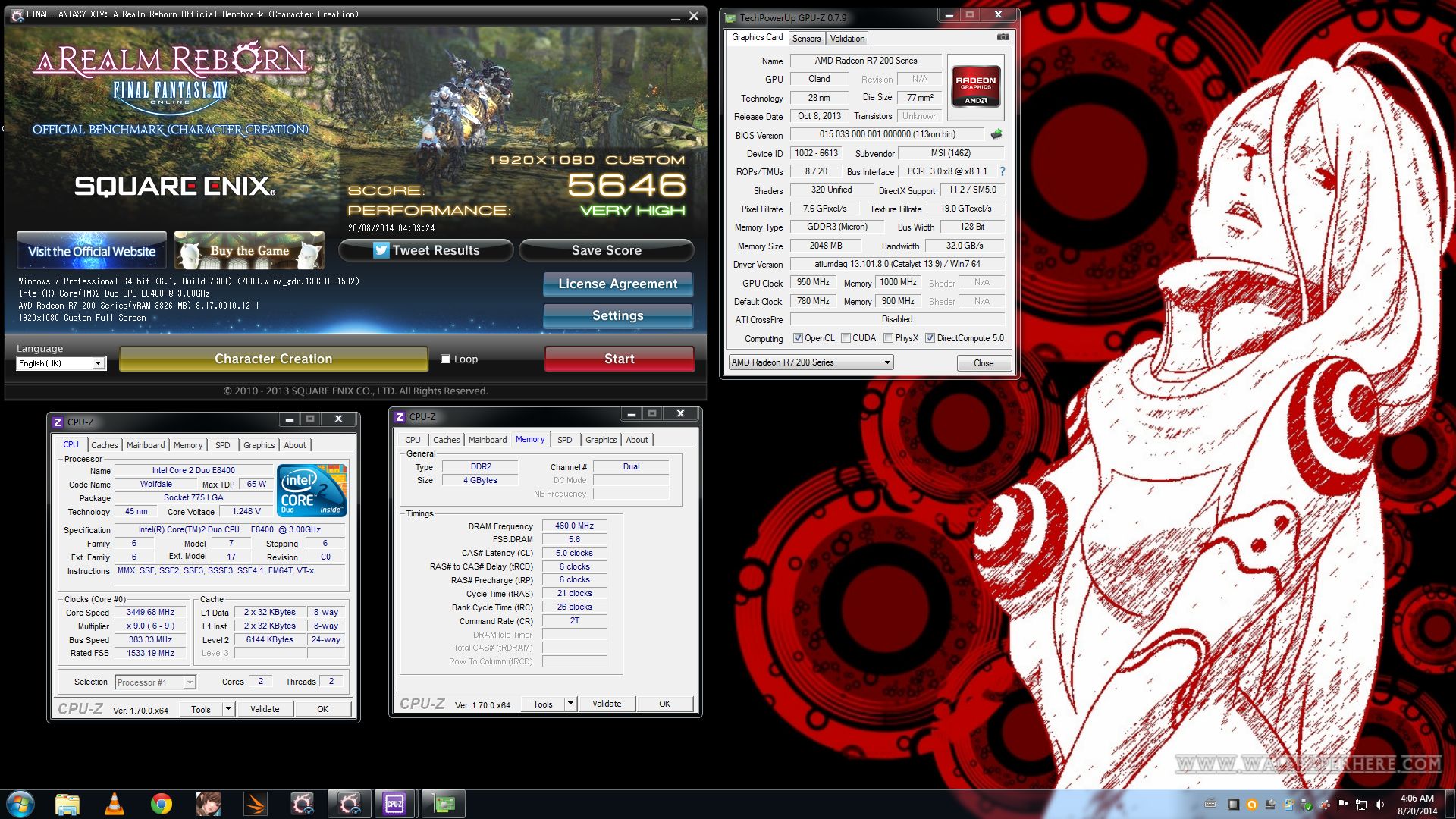Click the Bus Interface question mark help icon
1456x819 pixels.
(x=1003, y=171)
